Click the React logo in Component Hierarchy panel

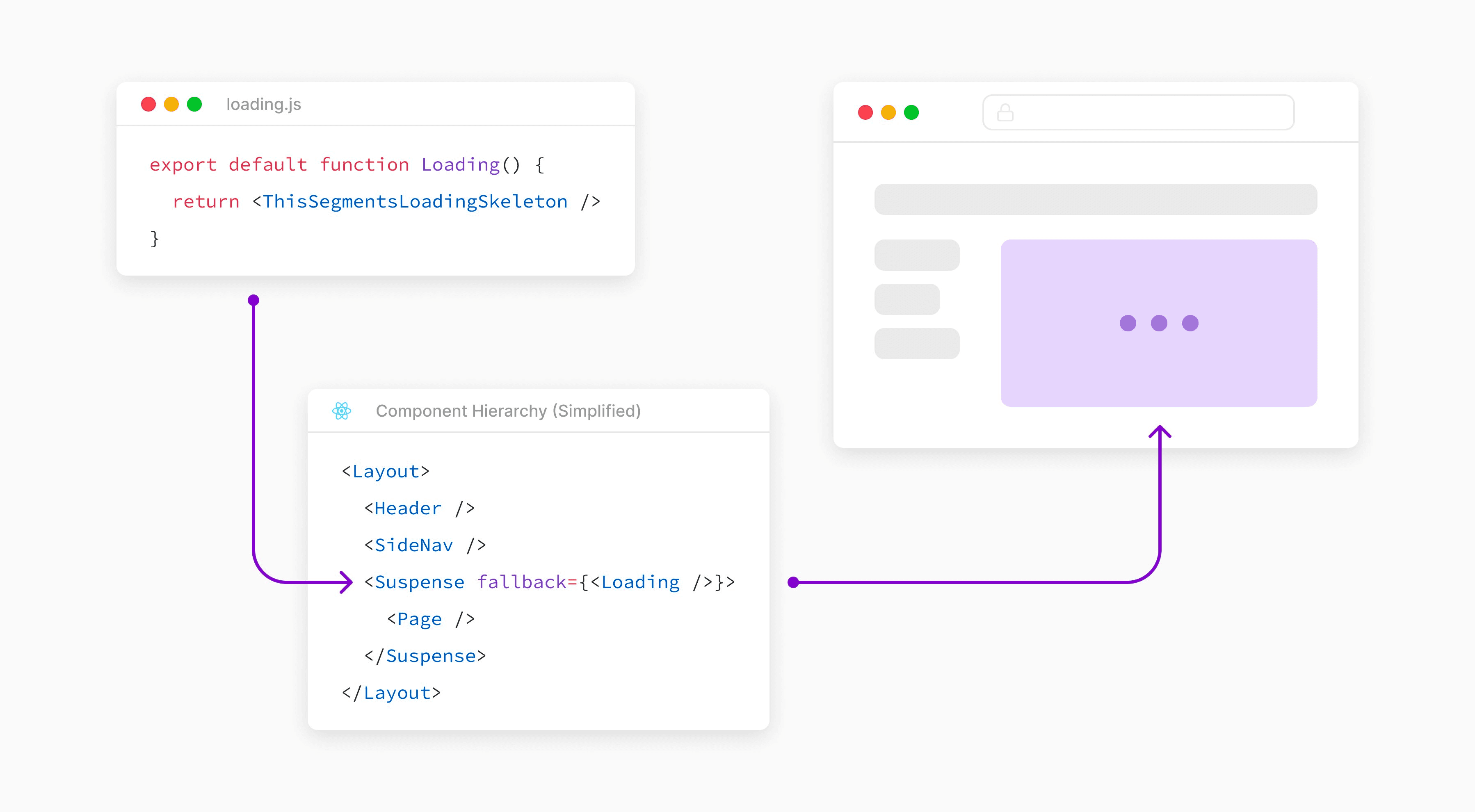[x=342, y=411]
